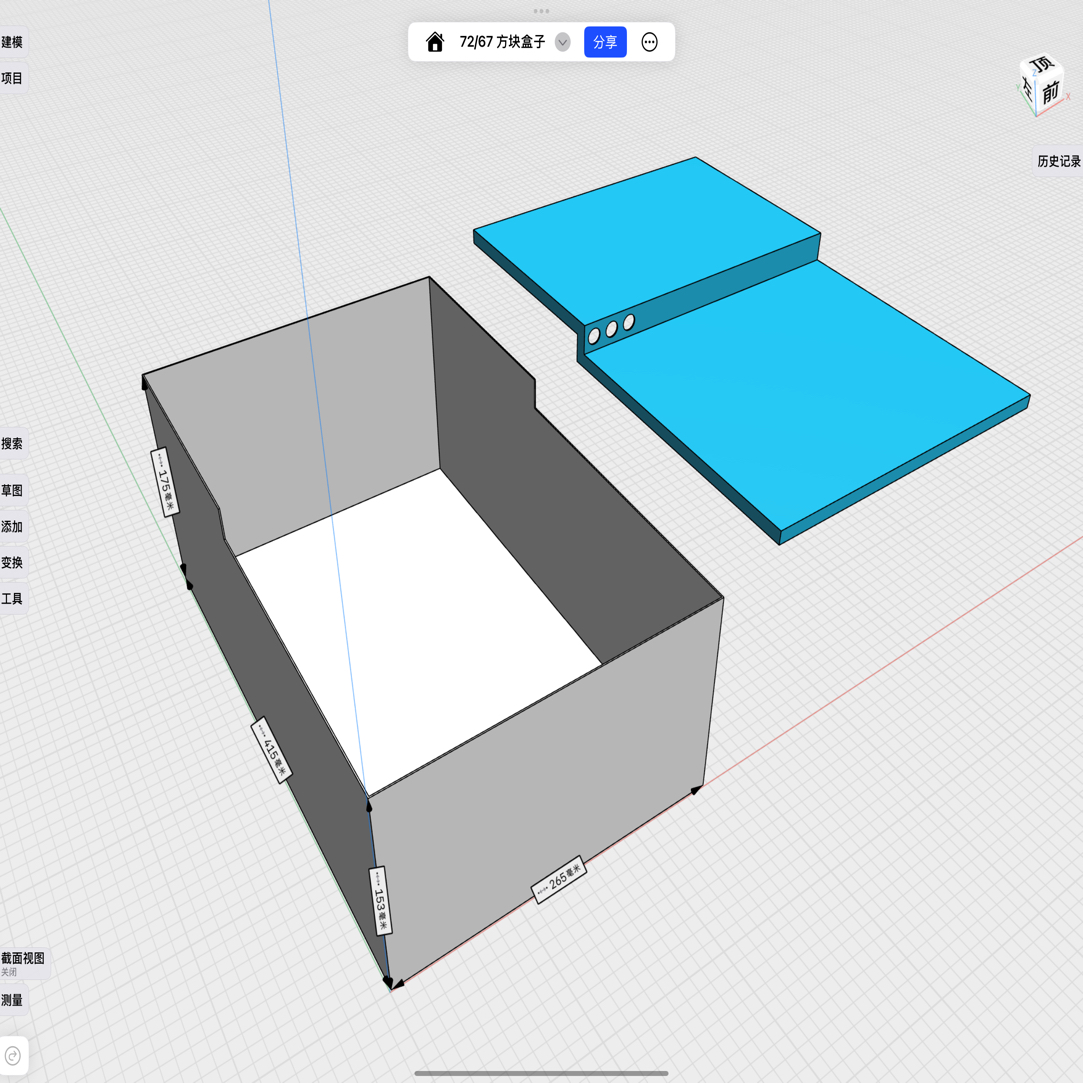
Task: Open the 添加 add menu
Action: (12, 526)
